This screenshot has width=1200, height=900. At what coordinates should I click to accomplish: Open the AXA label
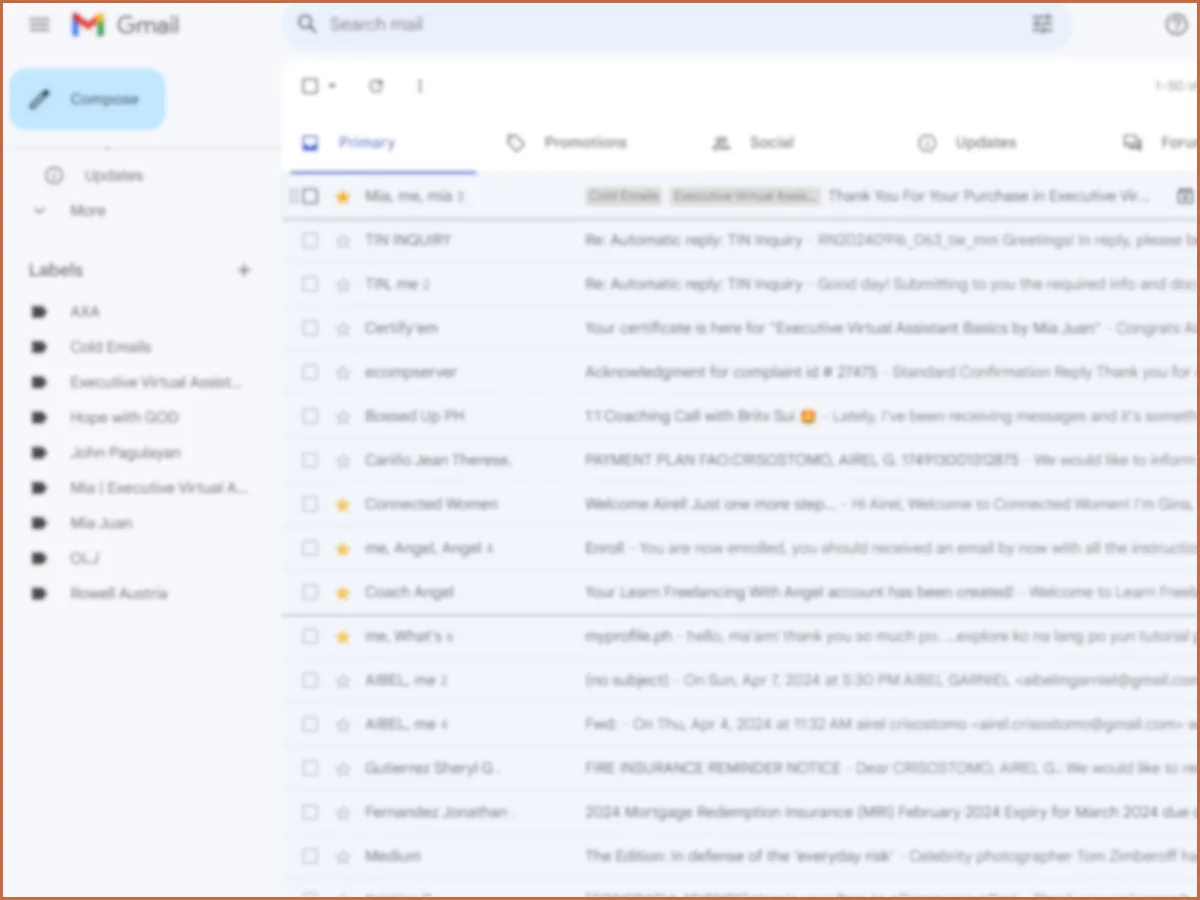coord(85,312)
